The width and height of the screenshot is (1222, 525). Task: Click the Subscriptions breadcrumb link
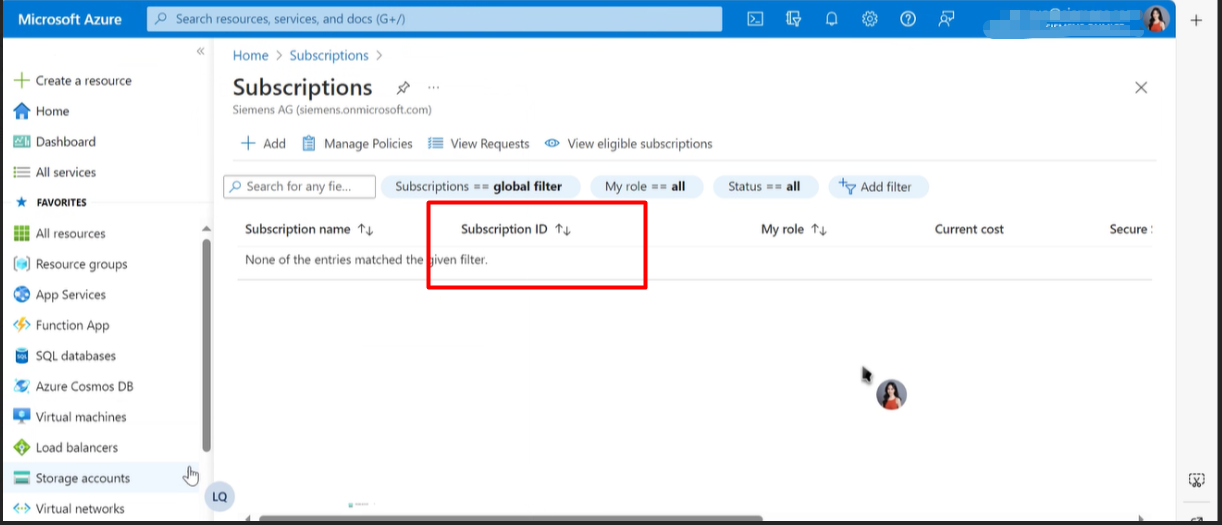click(329, 56)
